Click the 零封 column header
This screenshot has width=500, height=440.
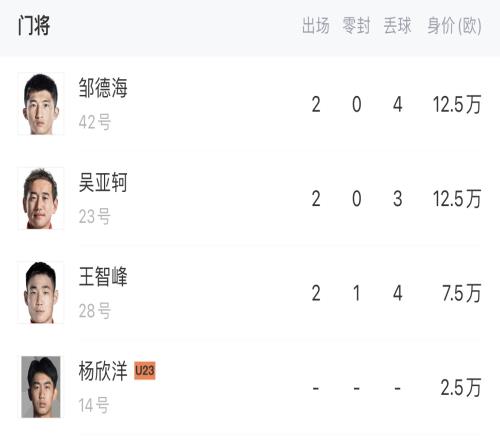(x=356, y=26)
